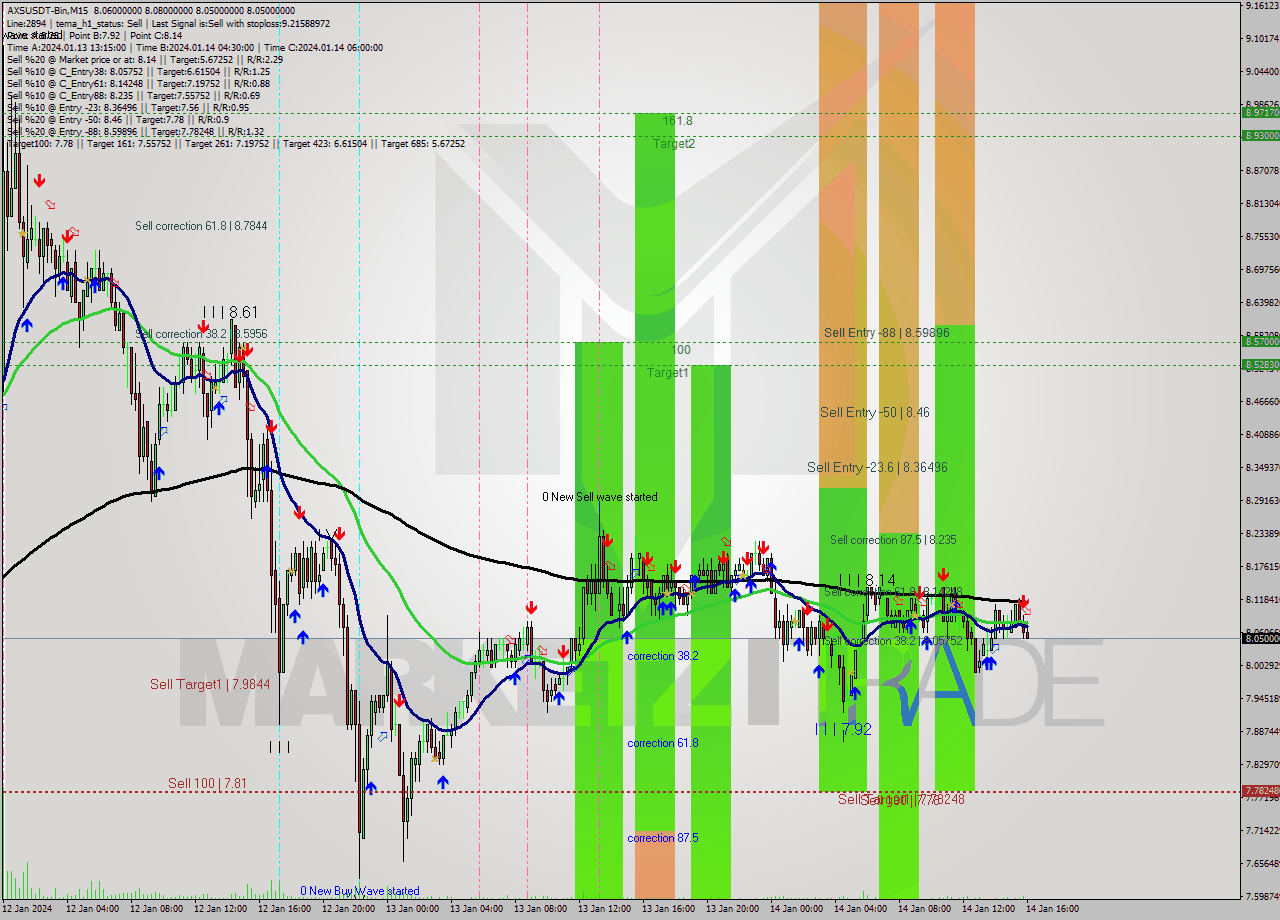Click the 9.16123 price scale value

(1261, 6)
